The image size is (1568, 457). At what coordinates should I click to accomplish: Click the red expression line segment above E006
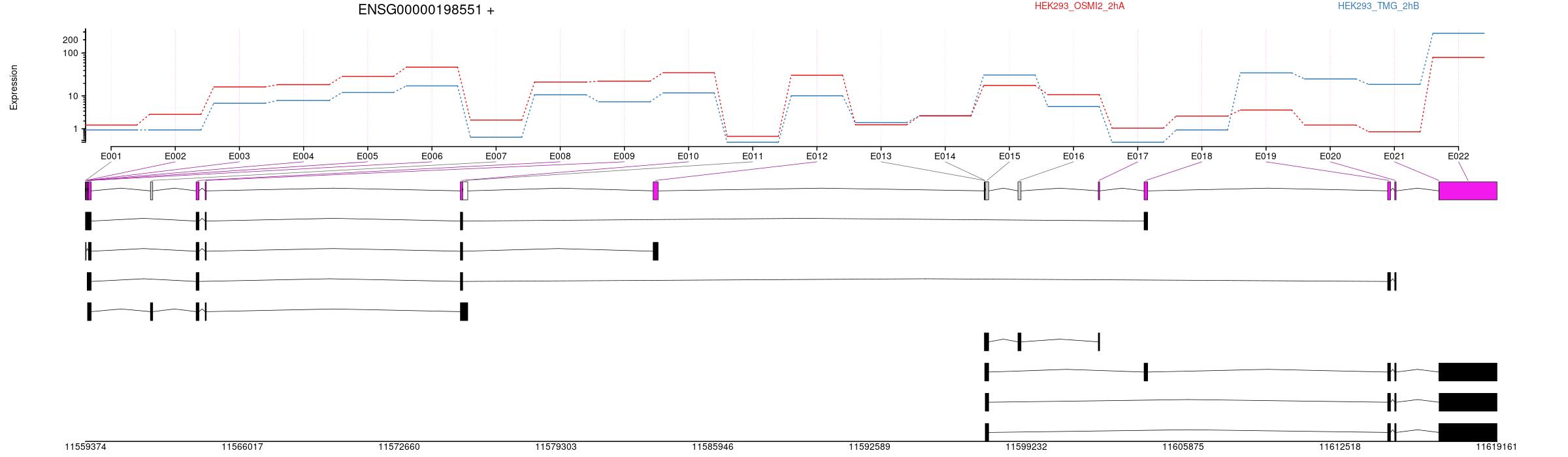coord(432,67)
